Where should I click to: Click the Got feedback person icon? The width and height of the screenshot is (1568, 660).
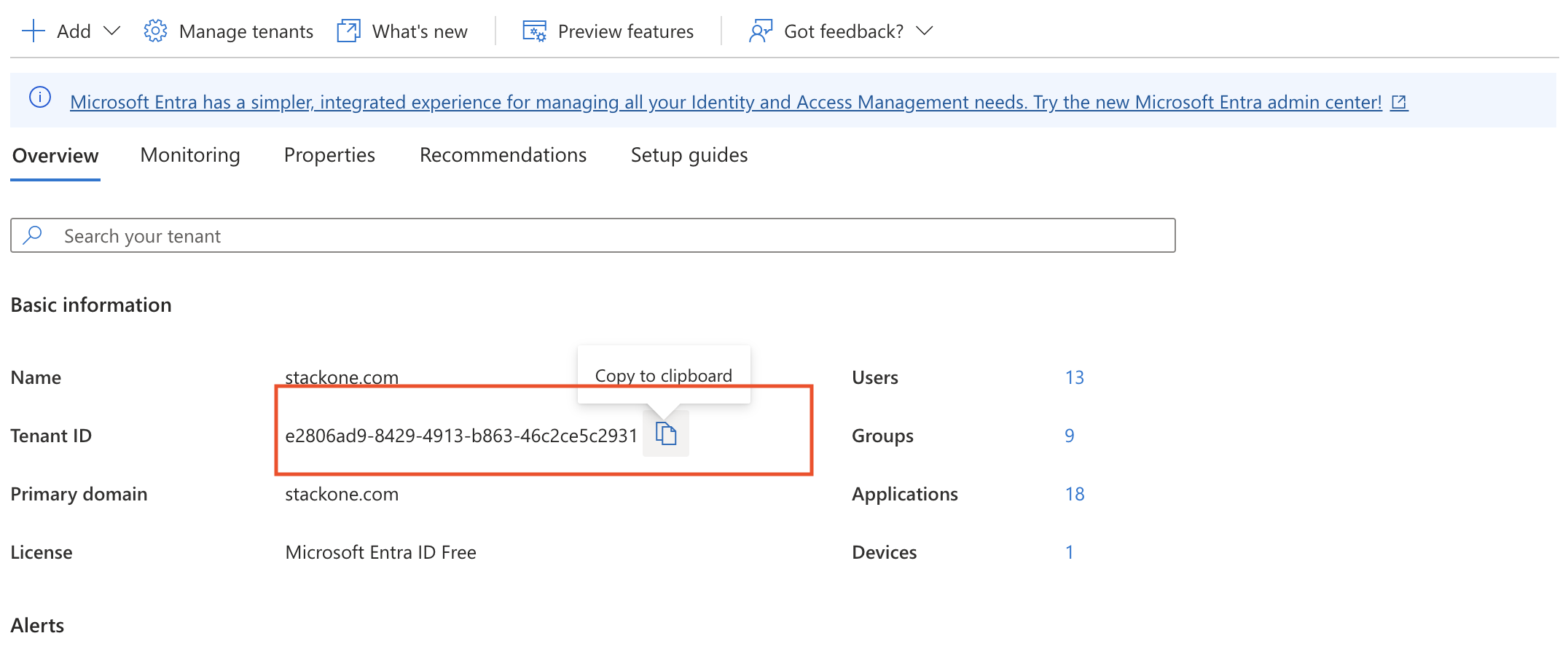(x=760, y=31)
